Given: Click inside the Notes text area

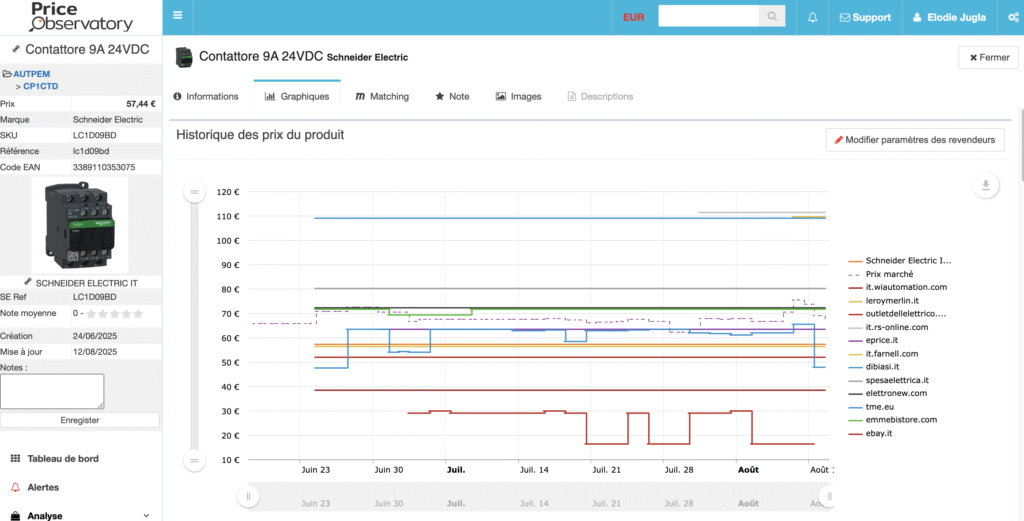Looking at the screenshot, I should click(x=52, y=391).
